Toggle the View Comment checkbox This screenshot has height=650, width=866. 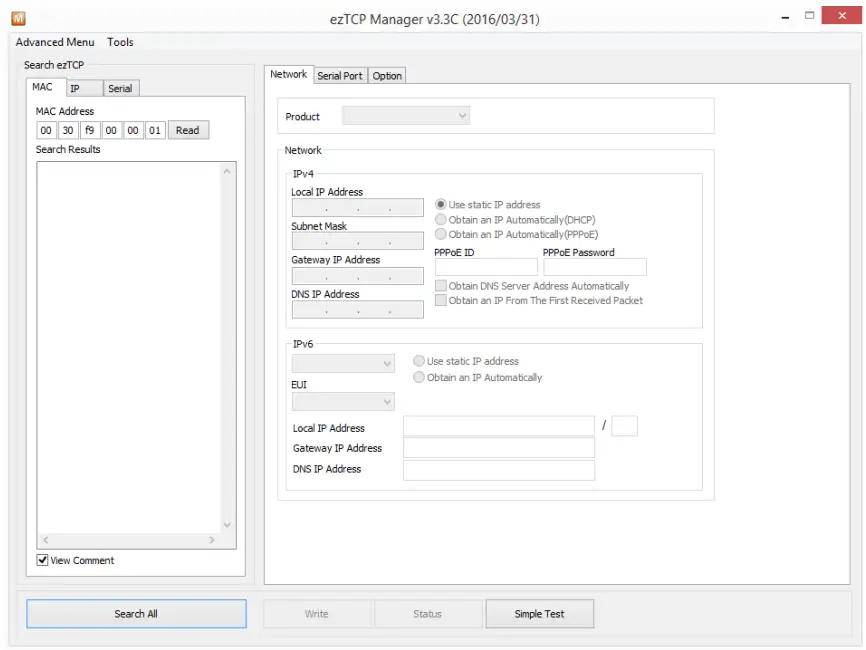point(43,560)
